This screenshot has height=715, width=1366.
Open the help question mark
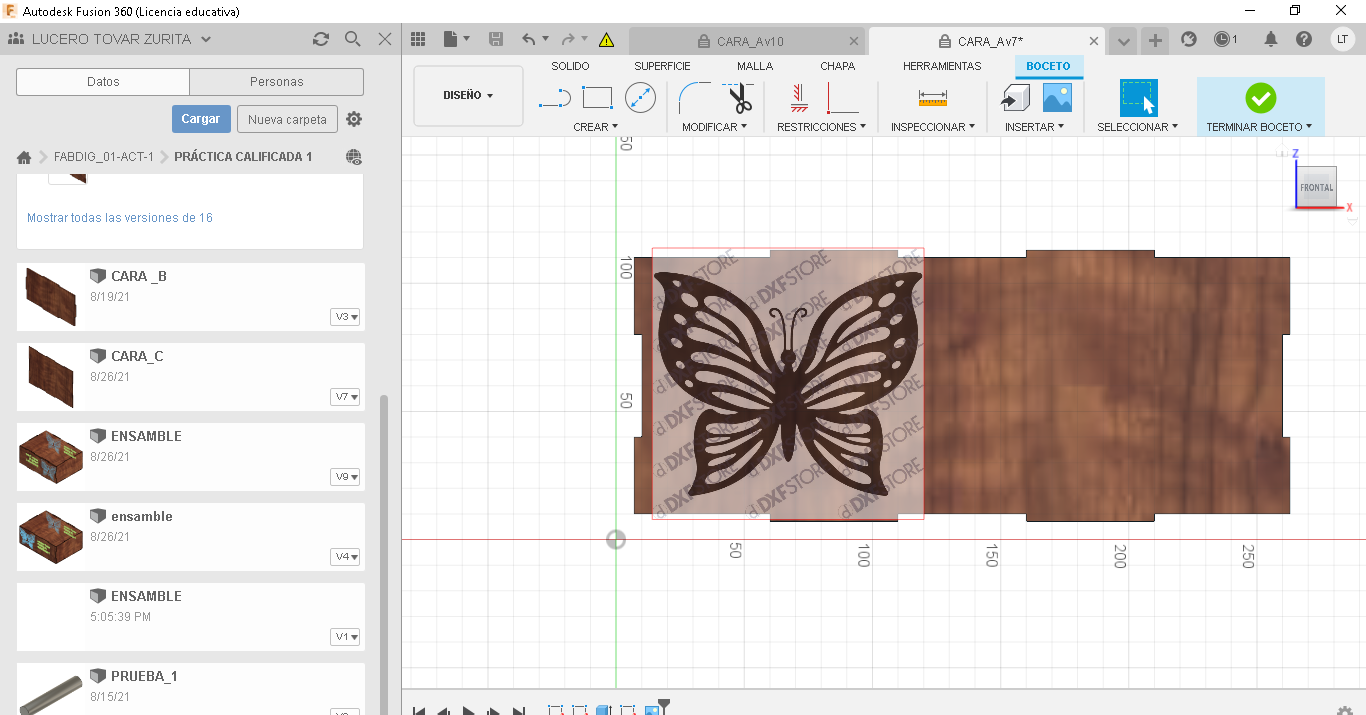pyautogui.click(x=1304, y=39)
